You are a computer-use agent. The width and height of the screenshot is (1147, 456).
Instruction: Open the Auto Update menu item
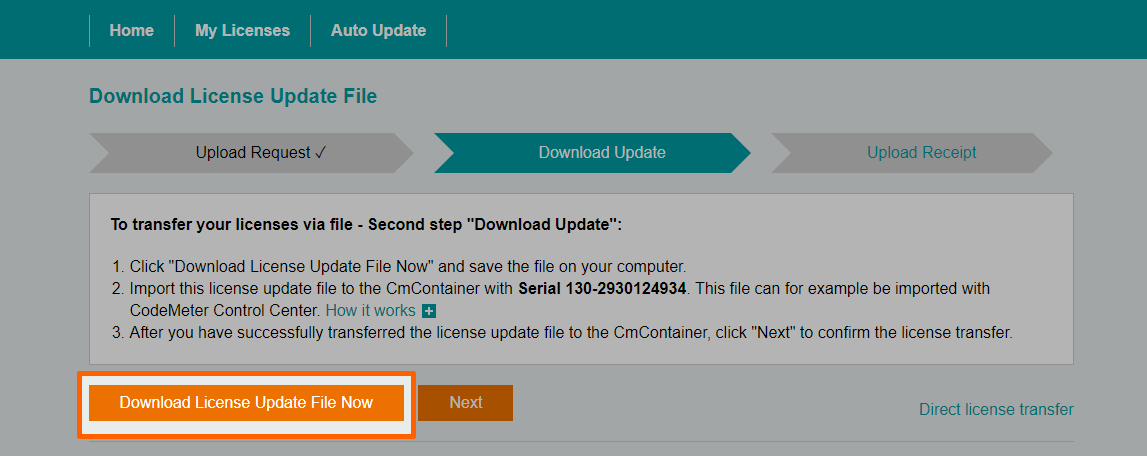[378, 30]
